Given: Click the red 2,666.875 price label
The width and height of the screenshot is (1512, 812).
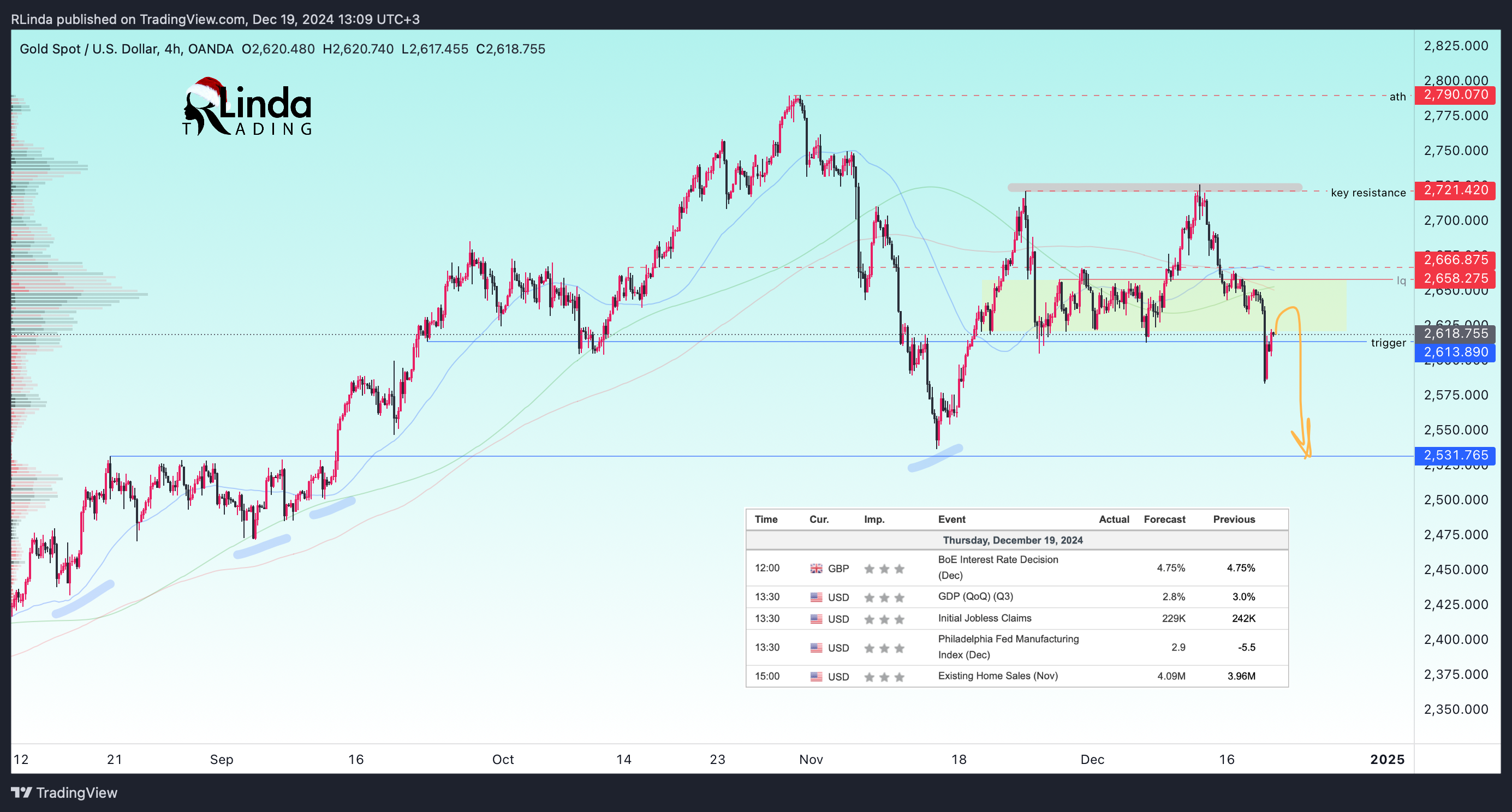Looking at the screenshot, I should tap(1455, 260).
